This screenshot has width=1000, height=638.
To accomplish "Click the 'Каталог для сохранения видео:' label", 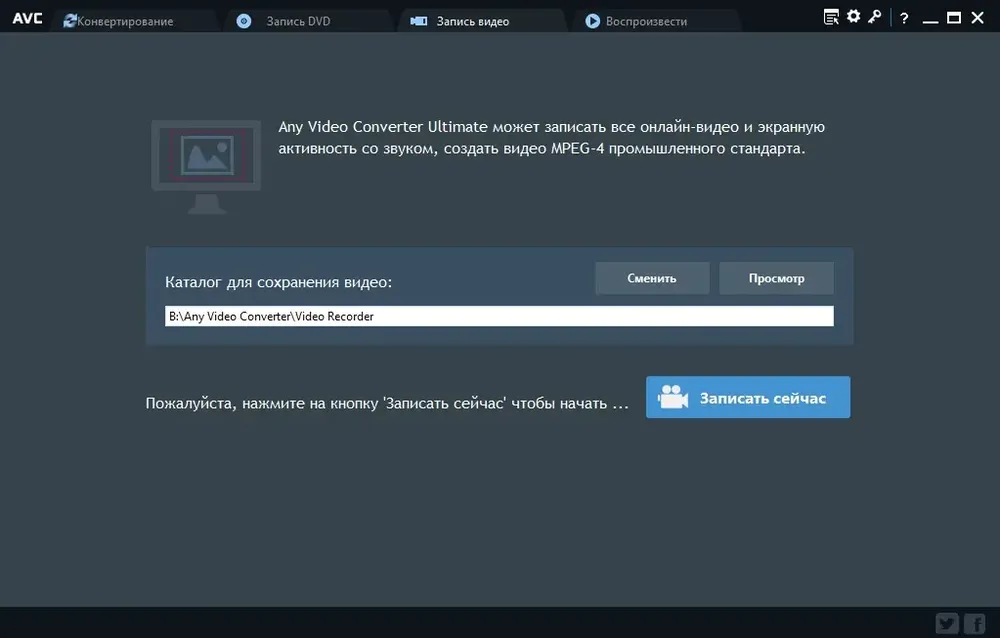I will pos(278,282).
